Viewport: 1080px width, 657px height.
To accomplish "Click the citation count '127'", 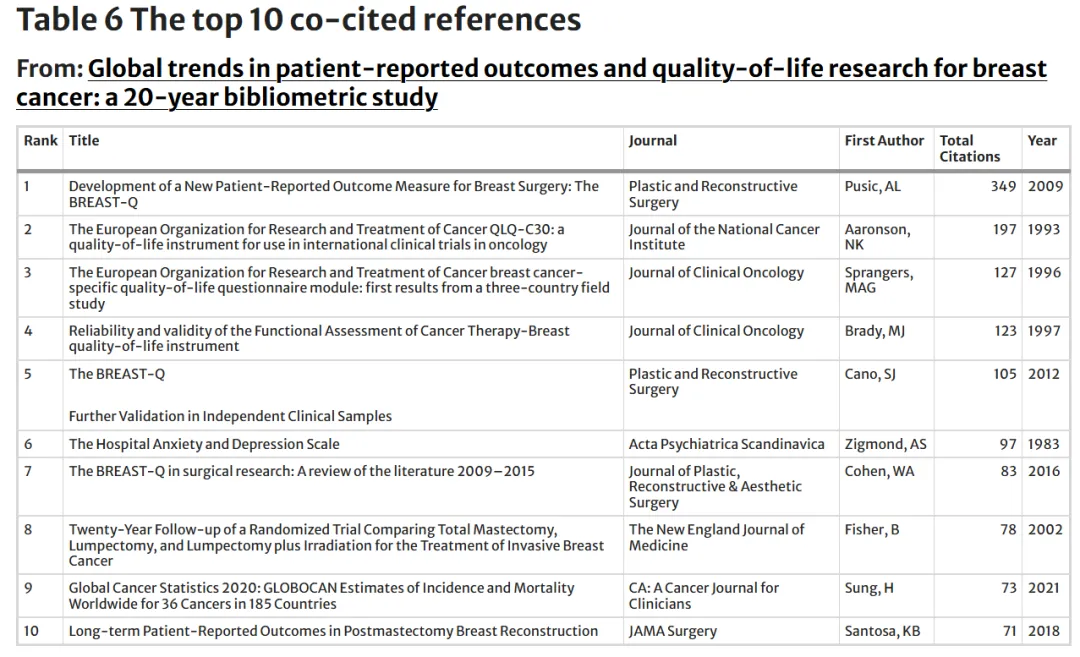I will coord(1005,273).
